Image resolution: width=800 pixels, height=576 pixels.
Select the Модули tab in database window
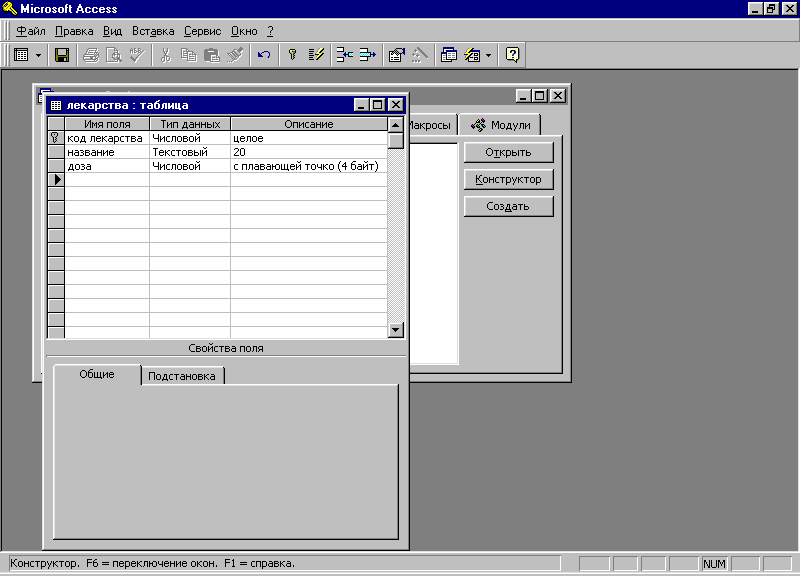click(500, 125)
